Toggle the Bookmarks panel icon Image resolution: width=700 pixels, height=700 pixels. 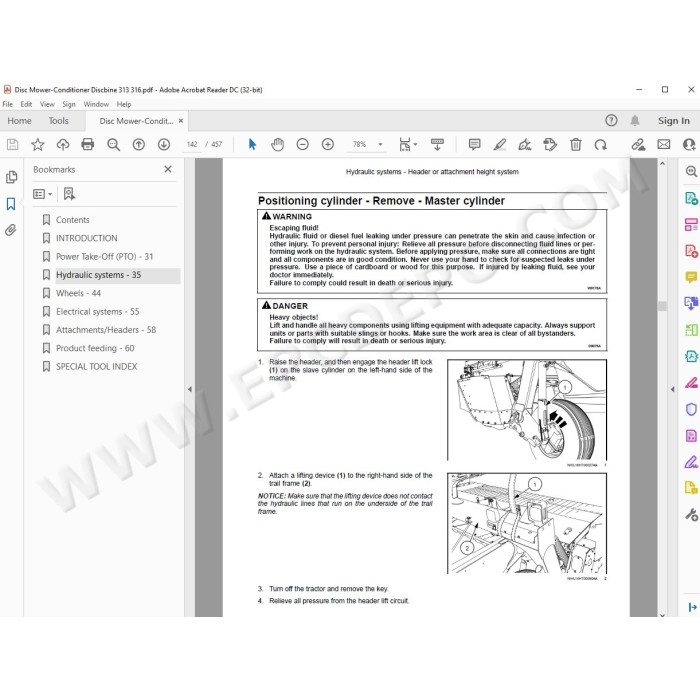tap(11, 204)
